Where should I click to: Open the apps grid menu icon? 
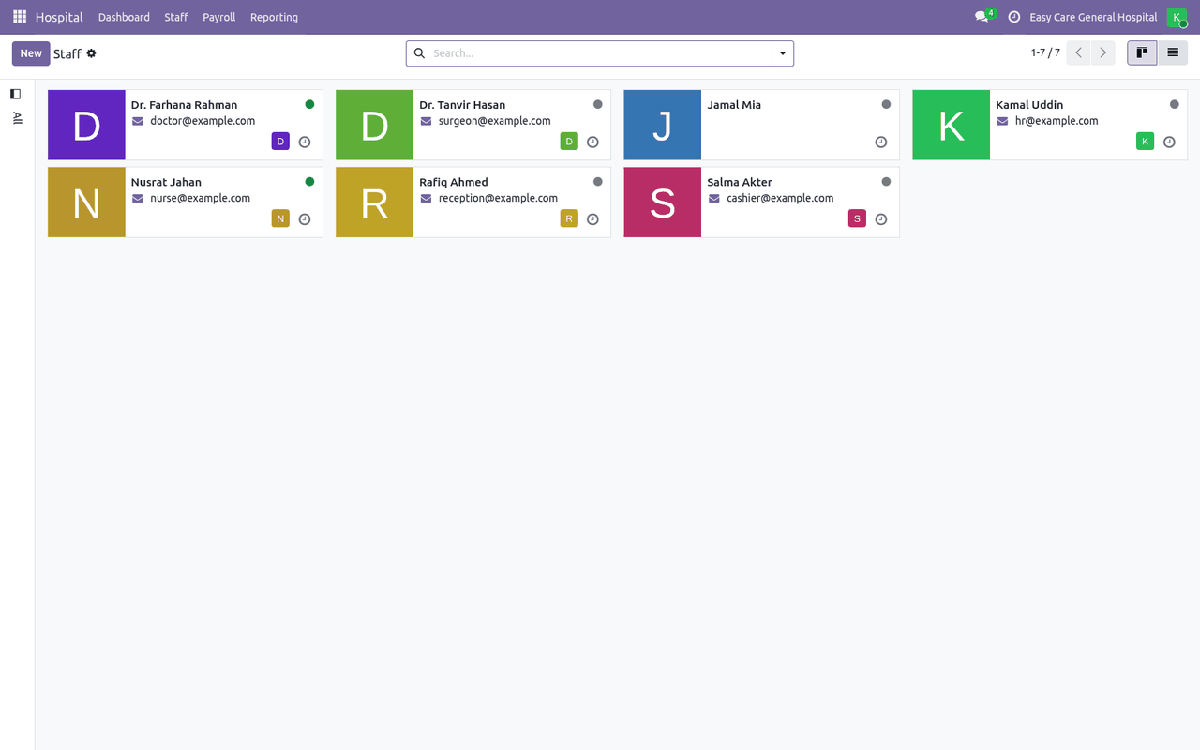(x=19, y=17)
